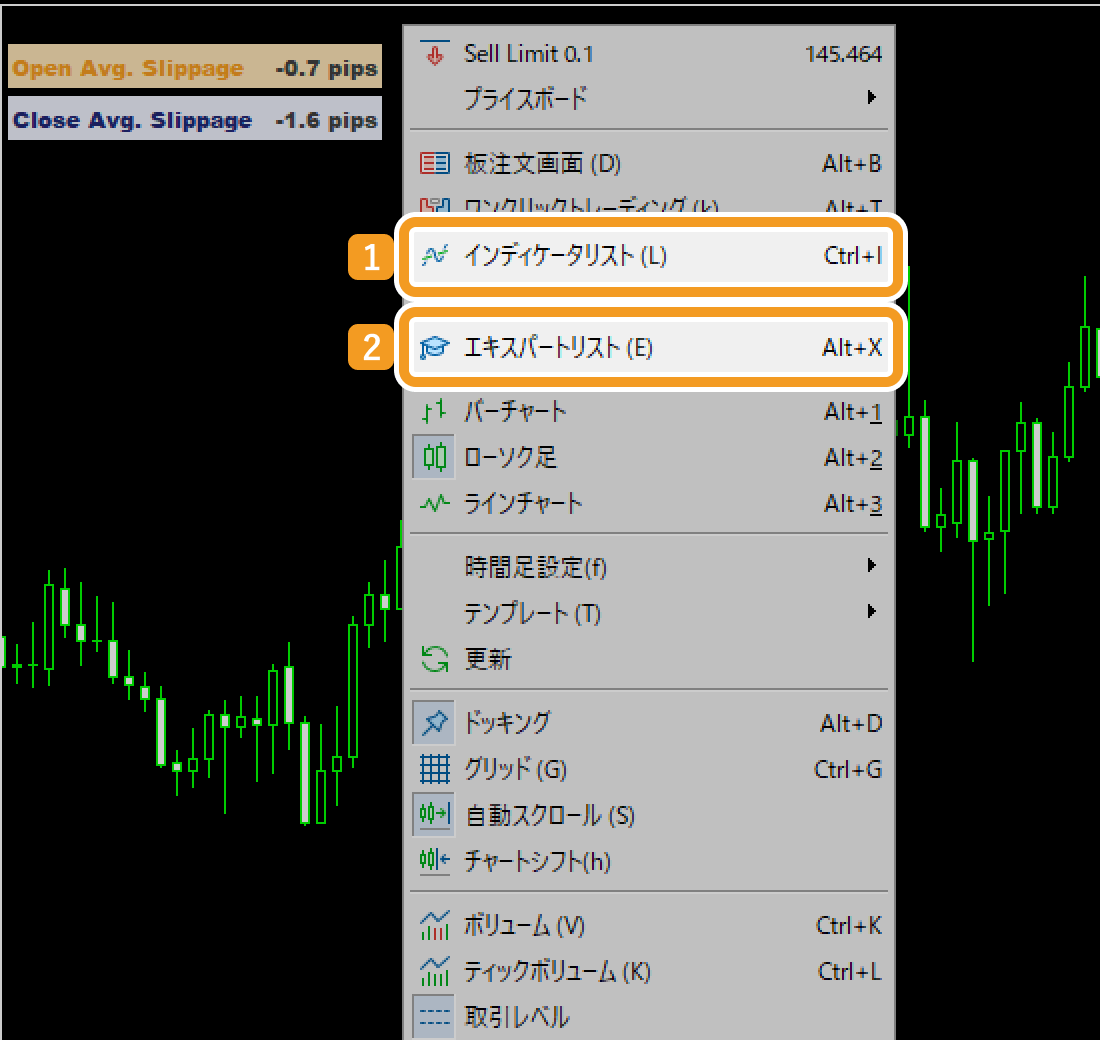Expand the Template (テンプレート) submenu arrow
Image resolution: width=1100 pixels, height=1040 pixels.
coord(871,611)
